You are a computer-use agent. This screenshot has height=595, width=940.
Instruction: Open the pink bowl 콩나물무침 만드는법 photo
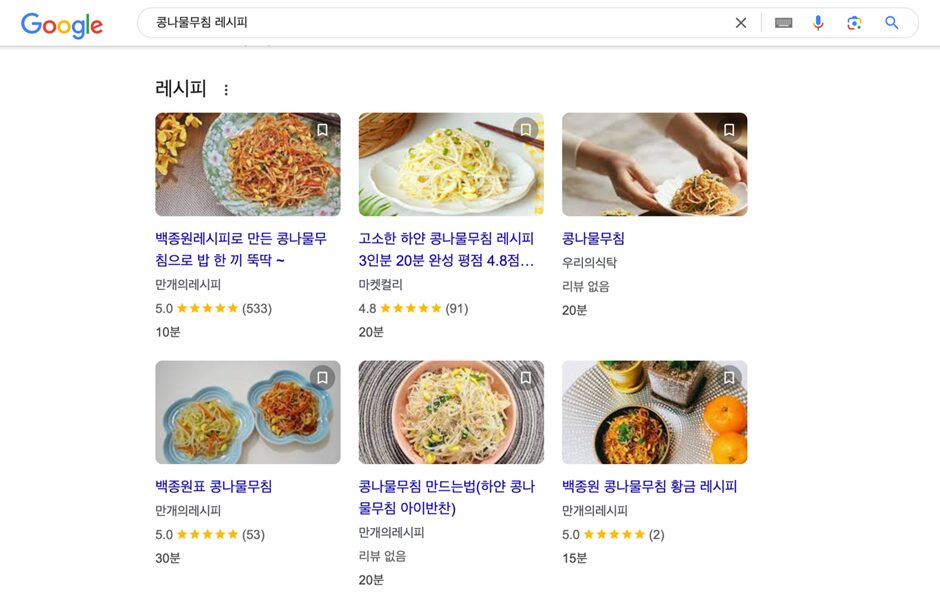pyautogui.click(x=451, y=413)
